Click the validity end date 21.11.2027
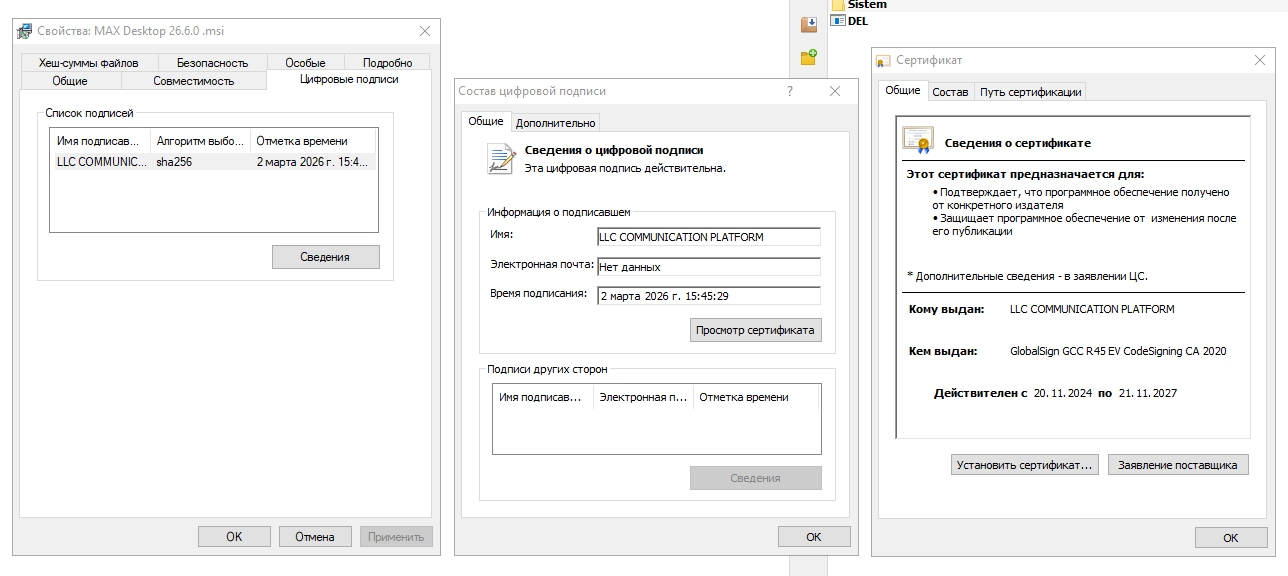The image size is (1288, 576). [1148, 393]
